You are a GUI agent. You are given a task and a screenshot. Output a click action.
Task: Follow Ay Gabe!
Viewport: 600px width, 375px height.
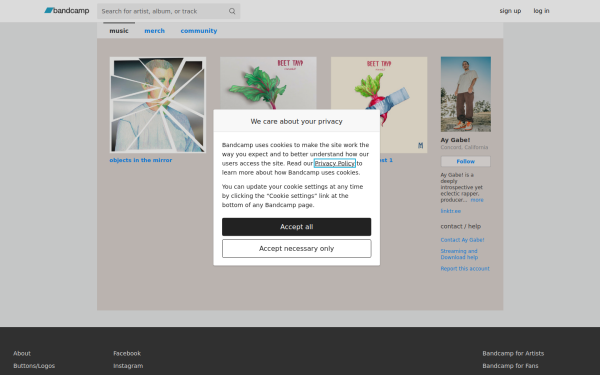(x=465, y=161)
